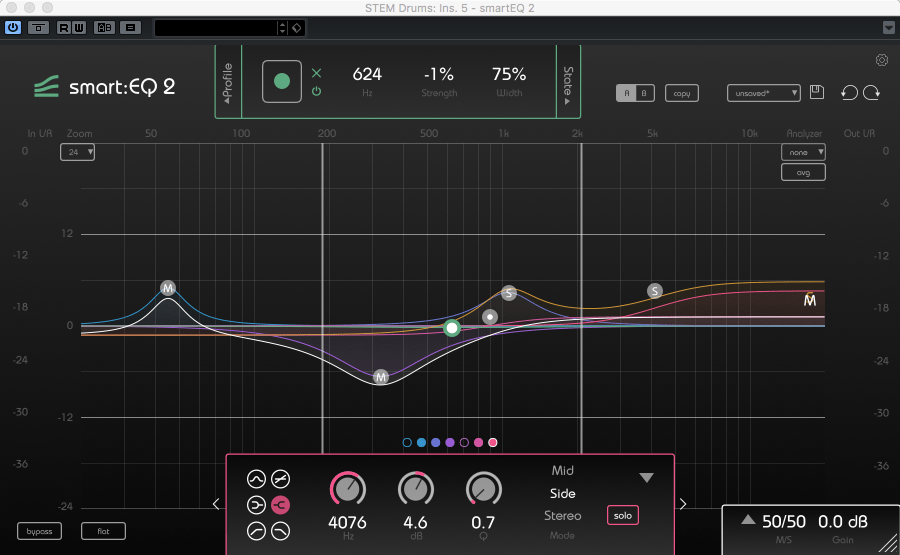Toggle the smart filter power icon
The image size is (900, 555).
point(316,91)
